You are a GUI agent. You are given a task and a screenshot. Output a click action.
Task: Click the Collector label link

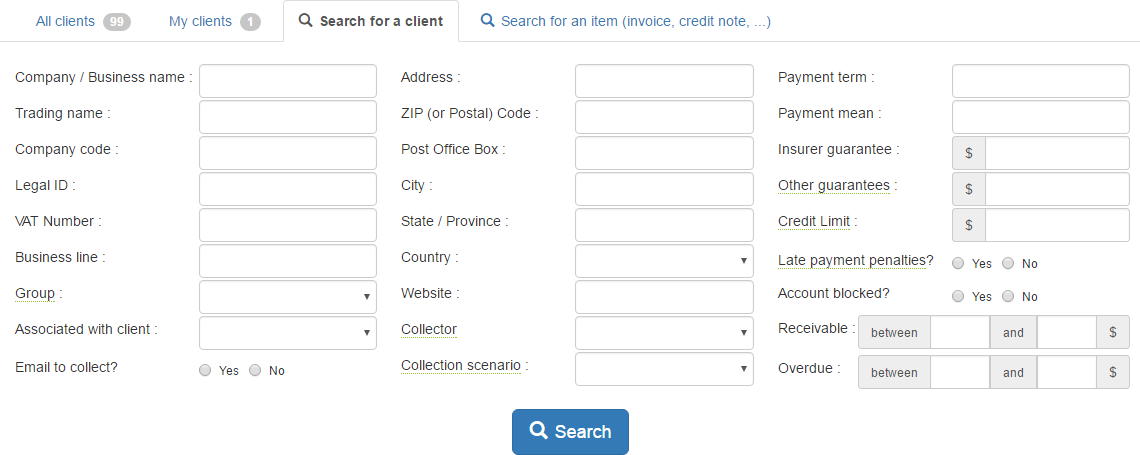(428, 329)
